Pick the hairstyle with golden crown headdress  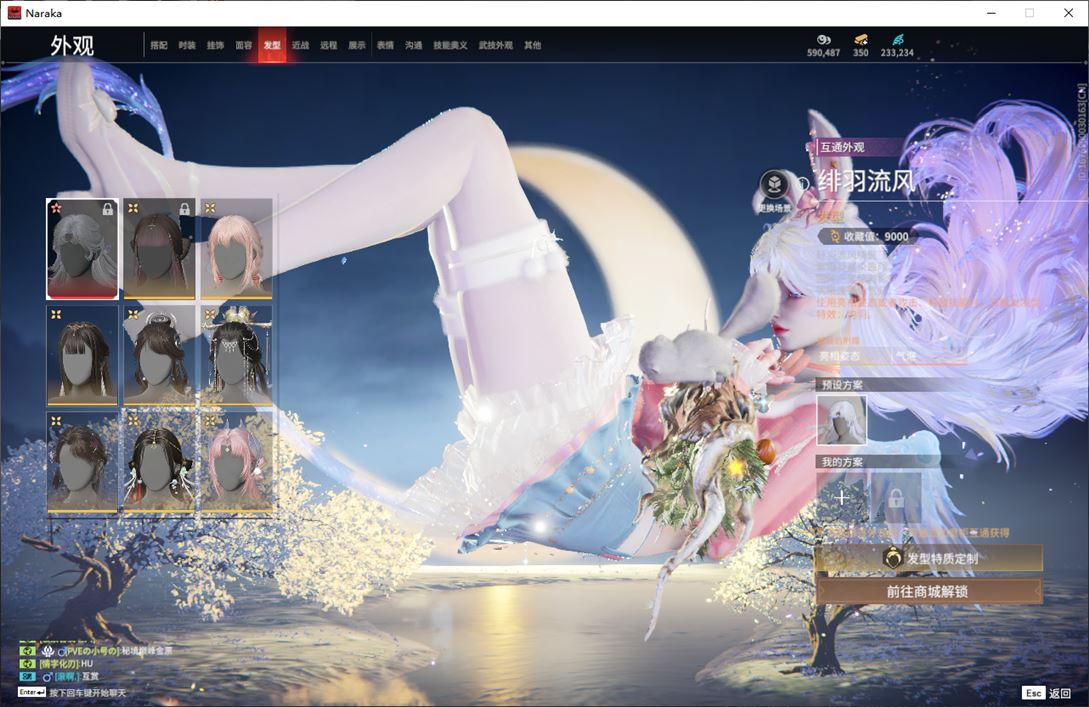236,355
